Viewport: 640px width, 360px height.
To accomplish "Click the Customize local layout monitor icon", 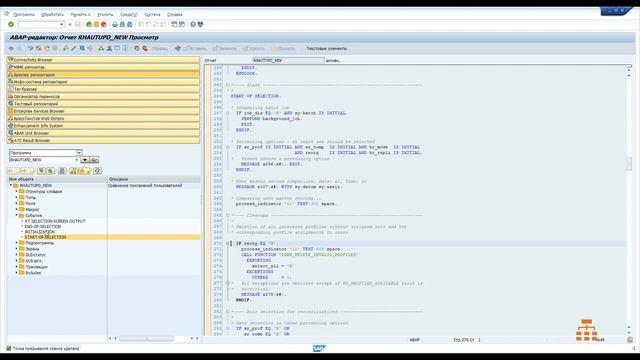I will tap(200, 24).
